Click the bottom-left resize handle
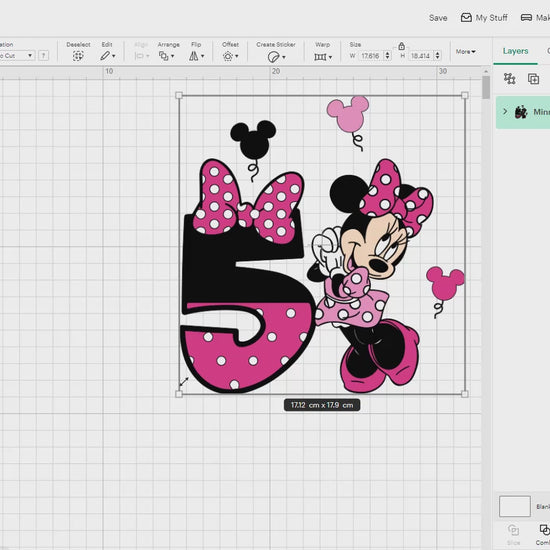 [x=179, y=394]
